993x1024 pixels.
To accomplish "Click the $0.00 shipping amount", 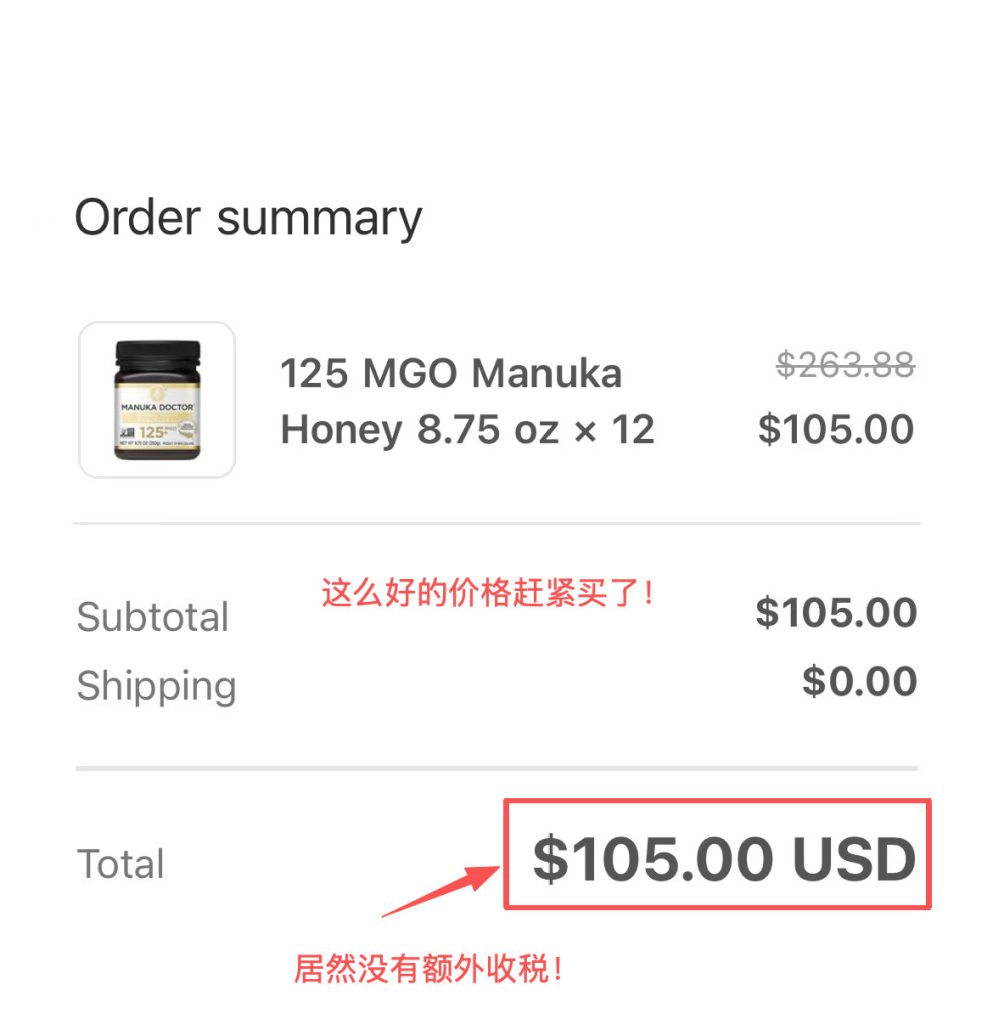I will [x=860, y=681].
